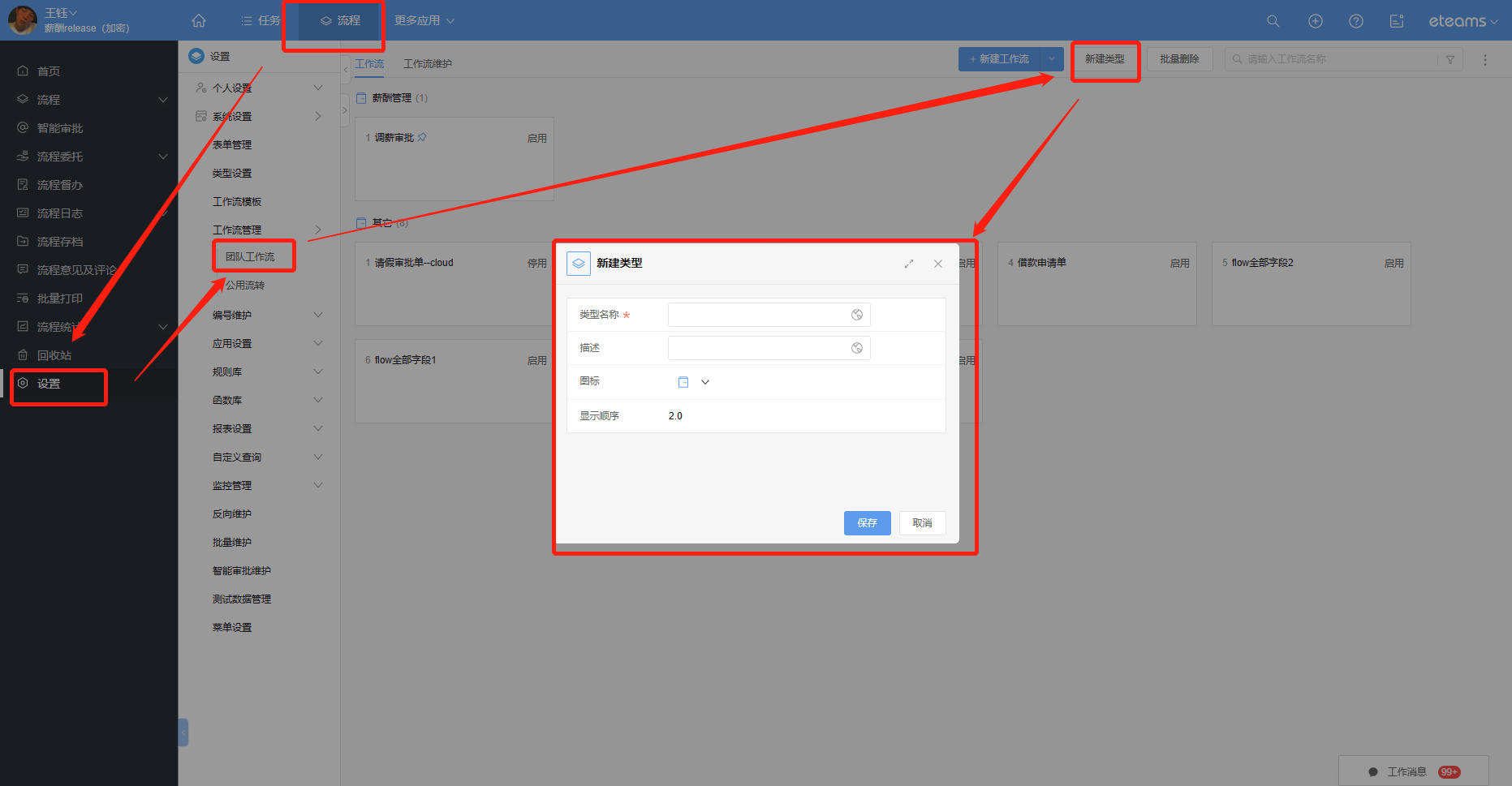The image size is (1512, 786).
Task: Open 表单管理 settings item
Action: 232,145
